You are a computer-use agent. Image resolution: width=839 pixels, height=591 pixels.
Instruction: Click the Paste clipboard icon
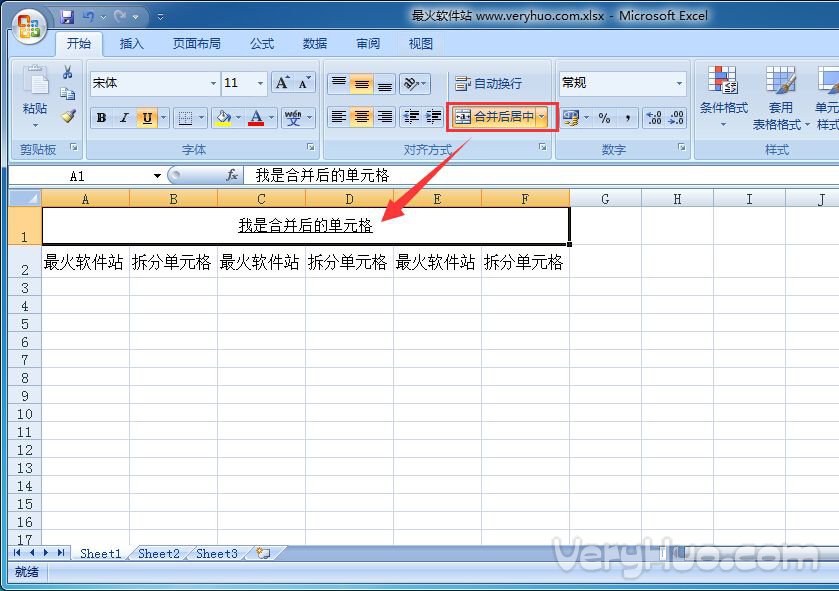pyautogui.click(x=36, y=81)
